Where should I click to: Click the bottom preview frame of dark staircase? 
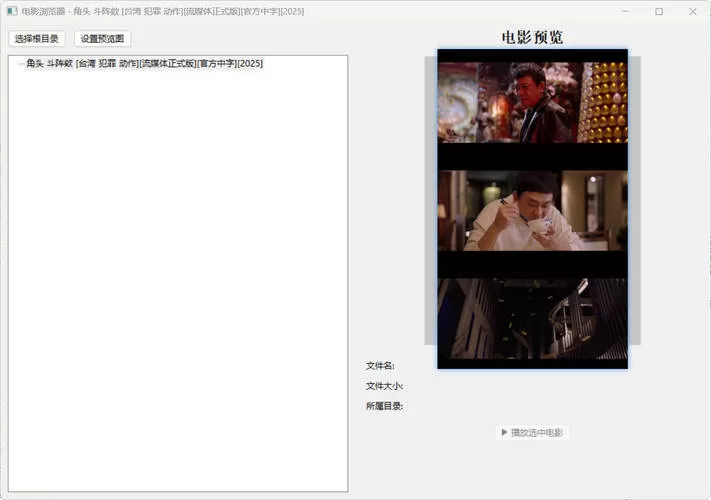532,318
